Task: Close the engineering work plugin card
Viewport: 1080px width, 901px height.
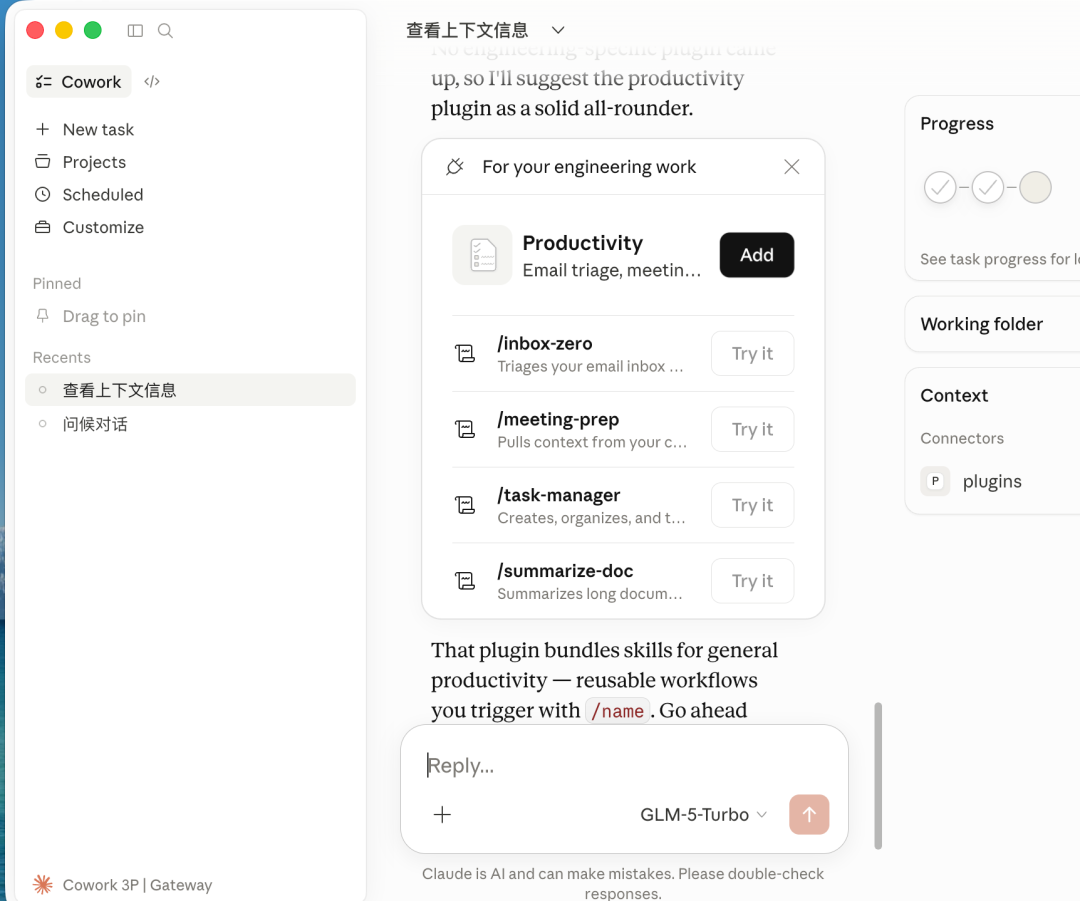Action: click(x=791, y=167)
